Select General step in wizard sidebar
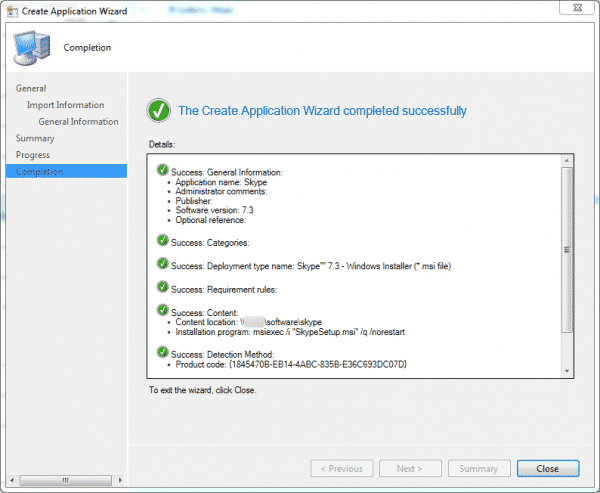The width and height of the screenshot is (600, 493). point(31,88)
